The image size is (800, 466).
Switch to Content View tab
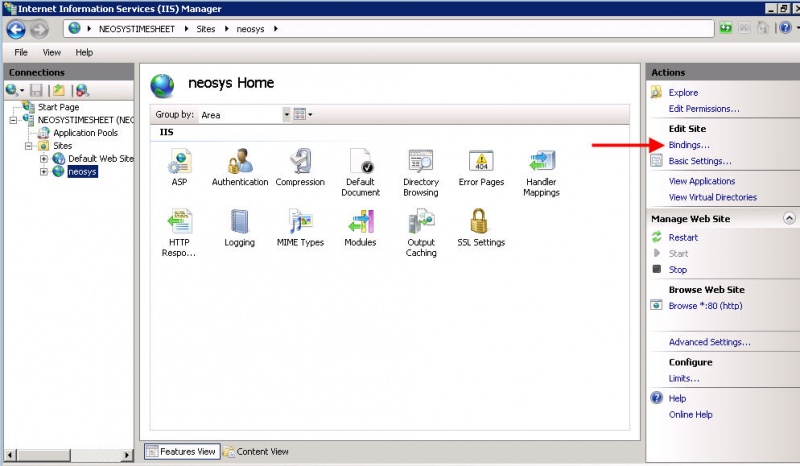tap(257, 451)
